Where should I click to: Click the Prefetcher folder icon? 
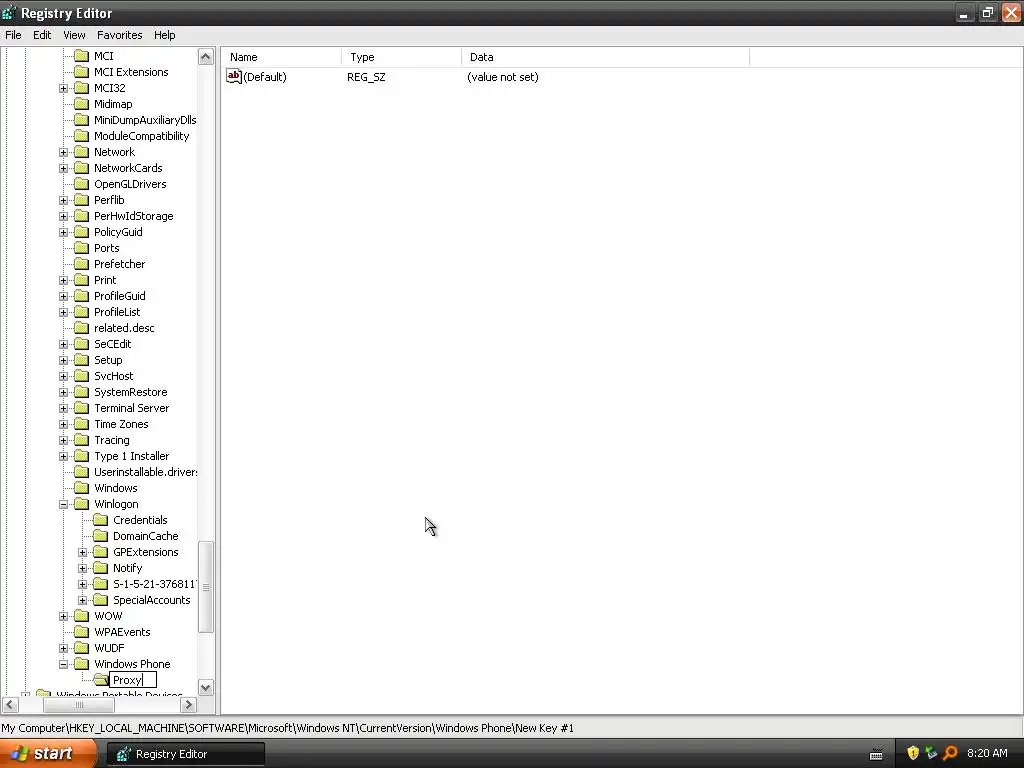point(82,264)
